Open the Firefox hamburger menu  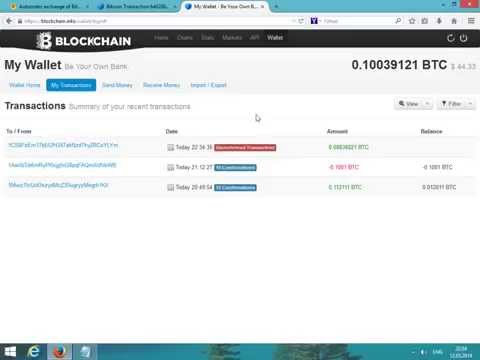[471, 21]
